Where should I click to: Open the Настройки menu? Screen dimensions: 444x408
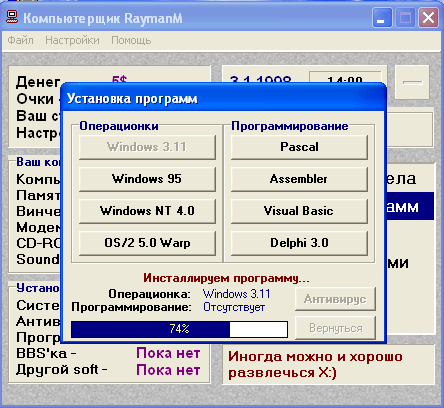[72, 40]
